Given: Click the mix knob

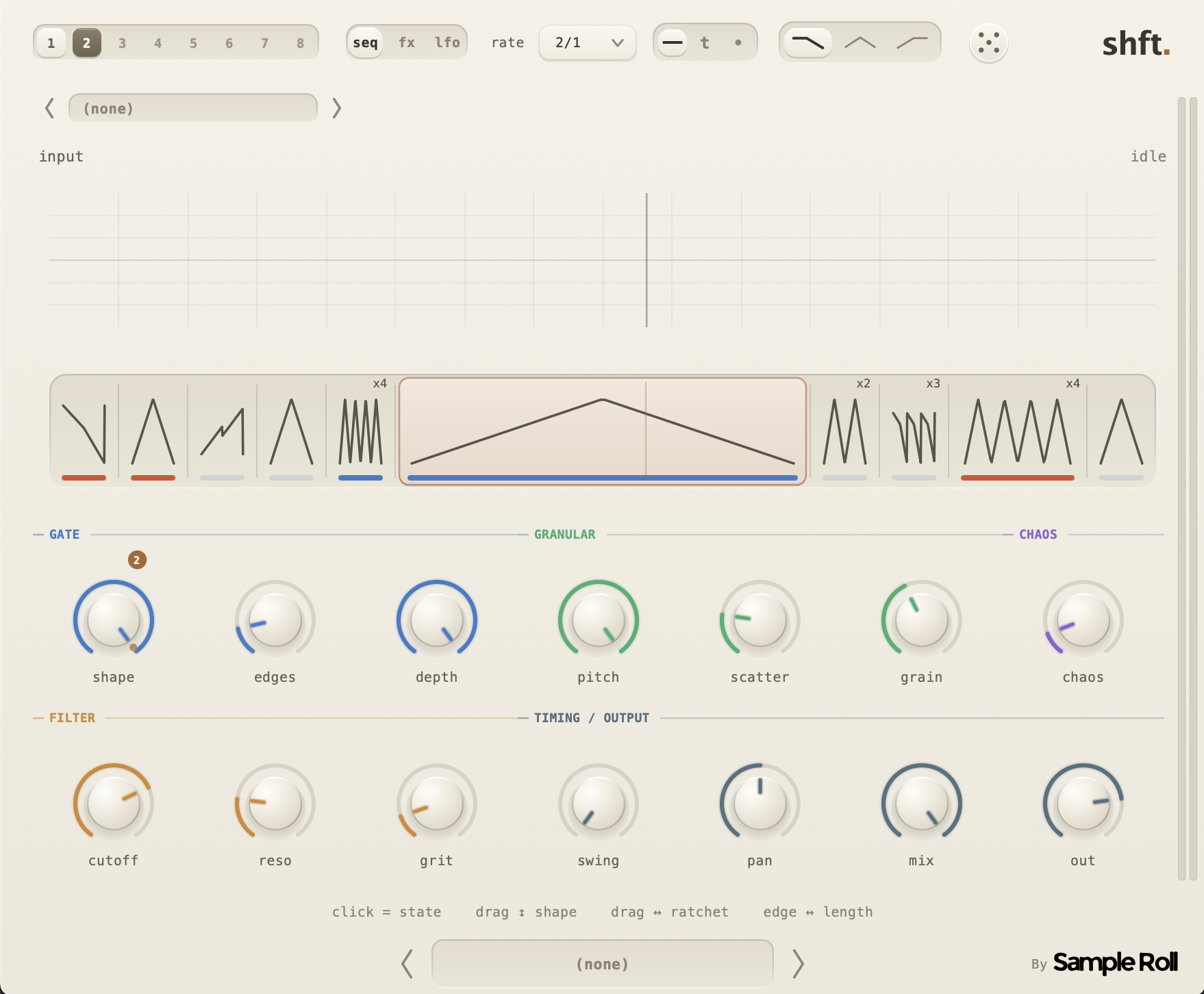Looking at the screenshot, I should pos(922,804).
